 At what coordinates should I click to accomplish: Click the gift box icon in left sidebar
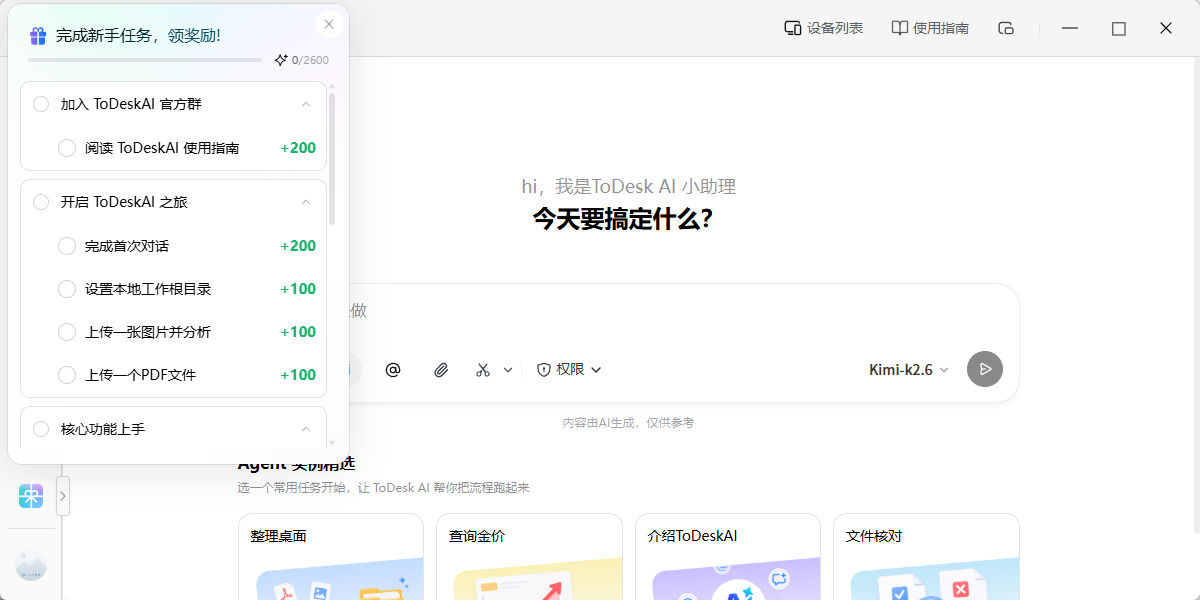[x=31, y=496]
